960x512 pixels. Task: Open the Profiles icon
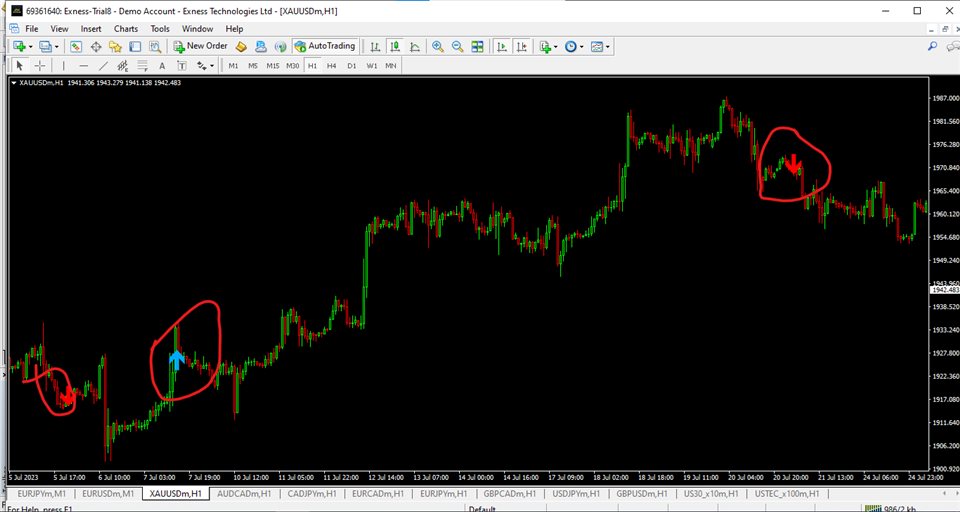click(45, 47)
